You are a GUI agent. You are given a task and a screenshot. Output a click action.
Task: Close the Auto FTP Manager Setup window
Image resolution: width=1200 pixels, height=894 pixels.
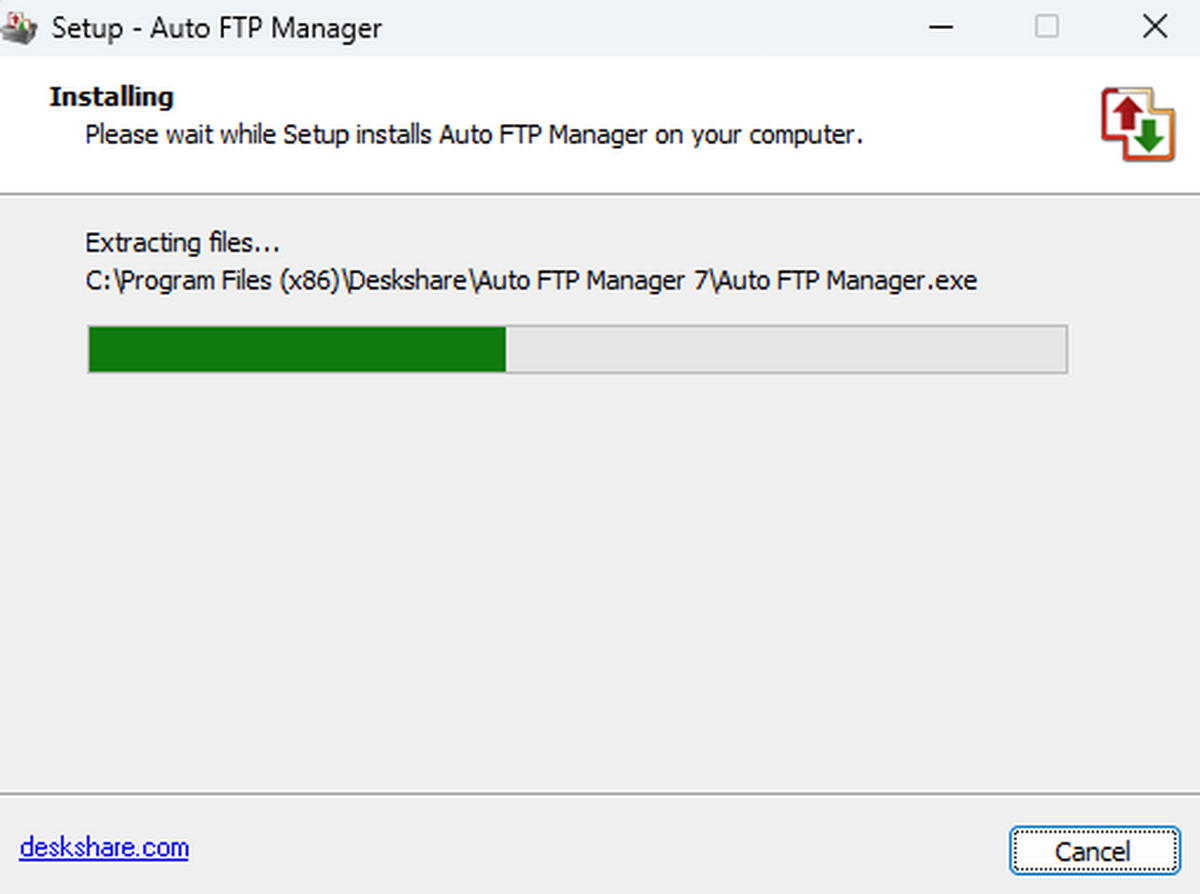click(1154, 27)
